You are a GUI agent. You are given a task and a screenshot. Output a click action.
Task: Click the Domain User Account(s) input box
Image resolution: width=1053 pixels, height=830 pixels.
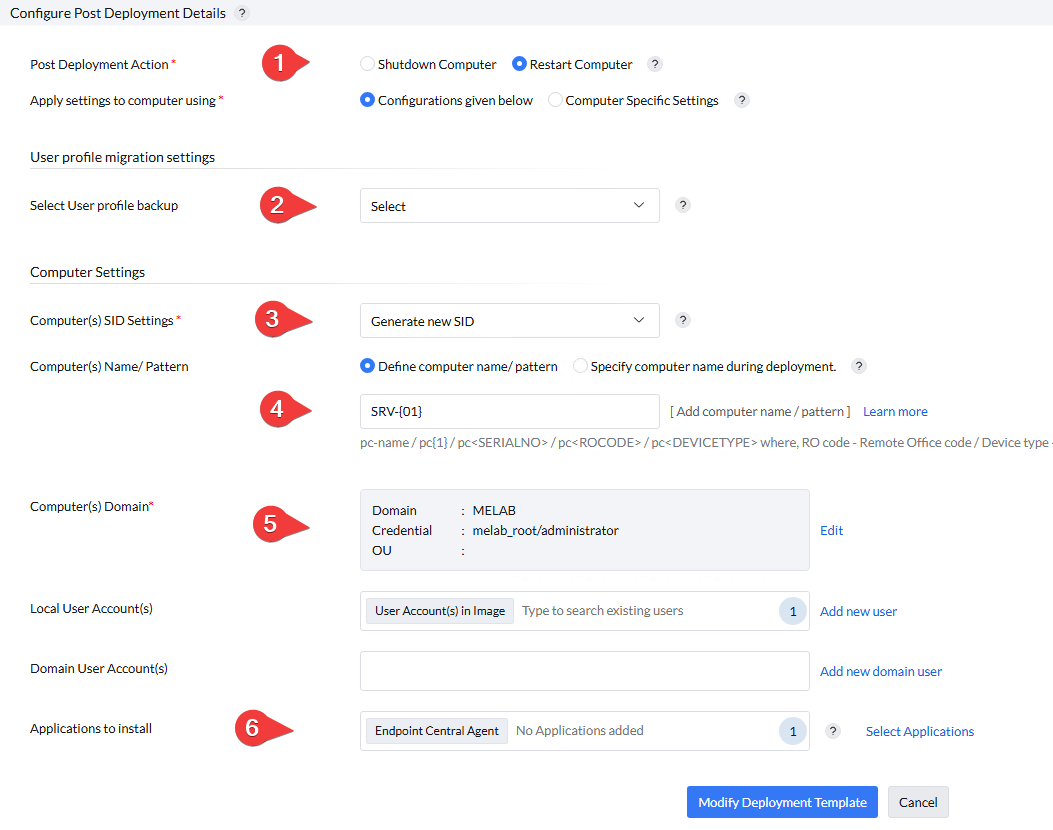point(584,671)
